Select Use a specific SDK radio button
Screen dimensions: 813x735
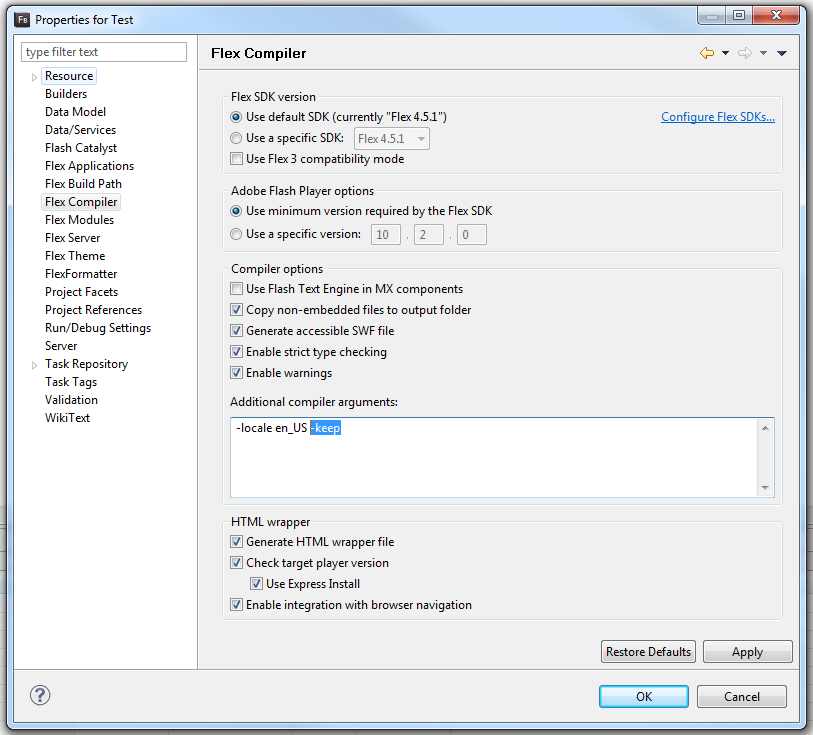pos(236,138)
